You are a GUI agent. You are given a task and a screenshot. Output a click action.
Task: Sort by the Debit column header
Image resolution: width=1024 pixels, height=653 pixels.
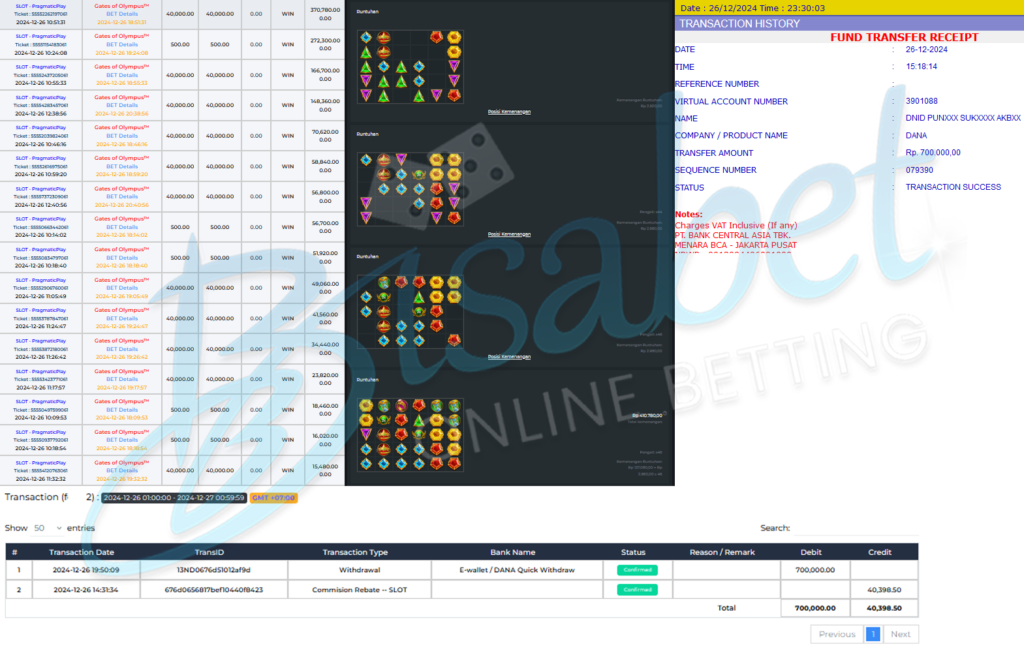pyautogui.click(x=811, y=552)
